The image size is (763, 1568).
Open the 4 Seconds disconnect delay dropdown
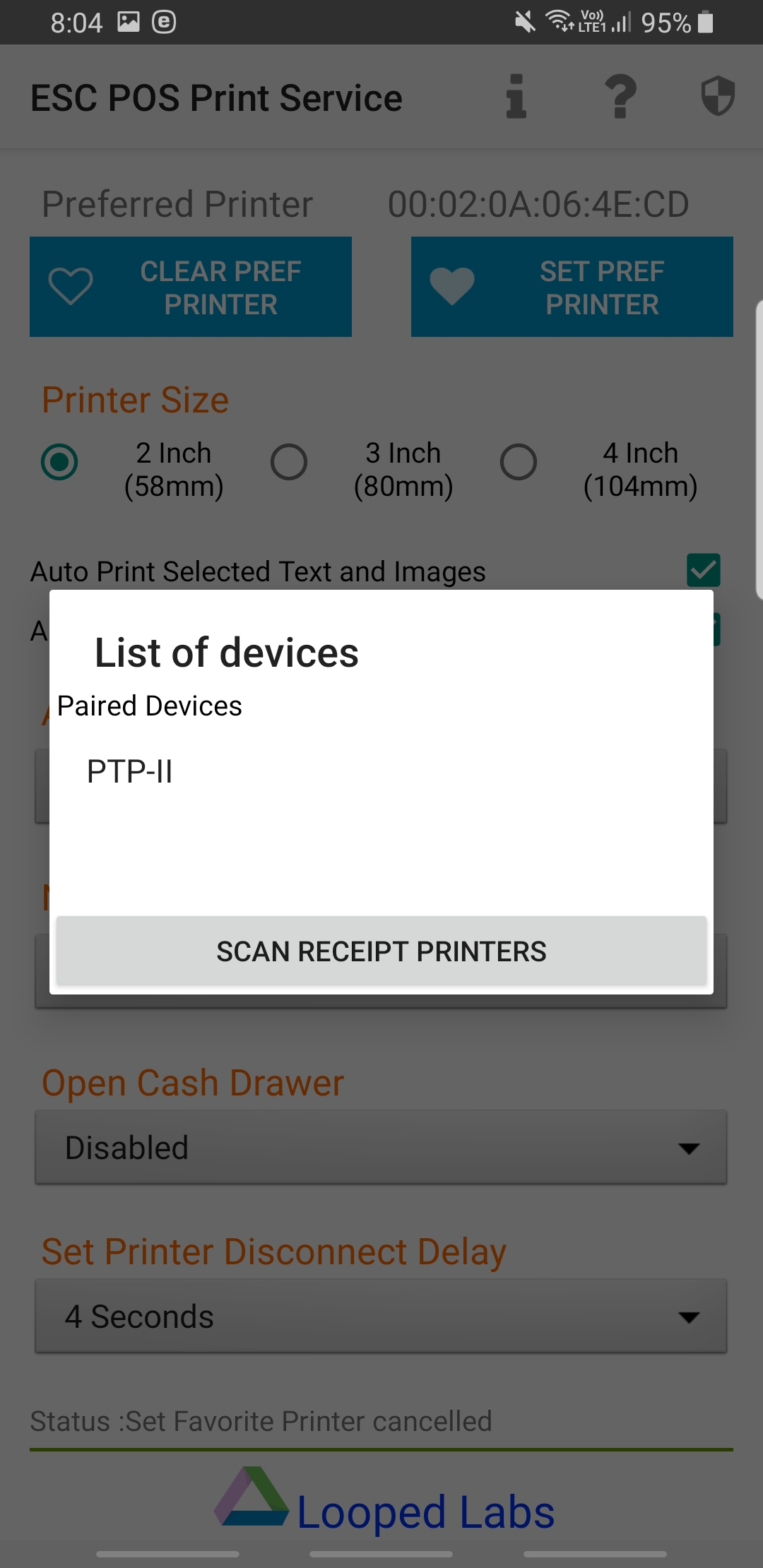[381, 1317]
